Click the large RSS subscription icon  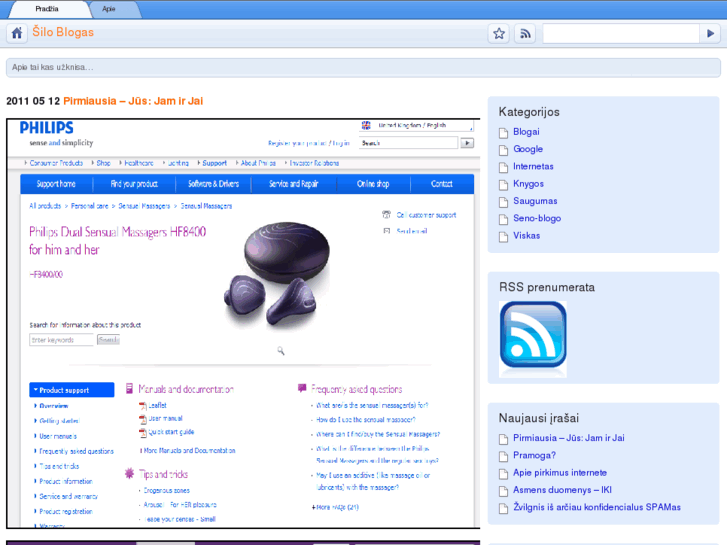(533, 338)
